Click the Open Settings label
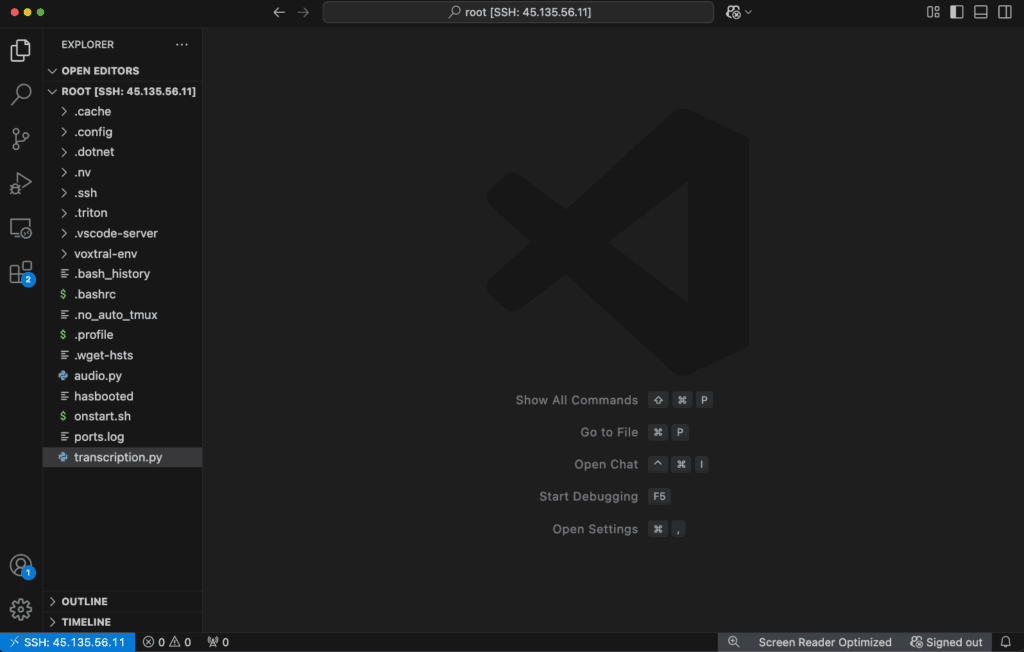1024x652 pixels. coord(595,529)
